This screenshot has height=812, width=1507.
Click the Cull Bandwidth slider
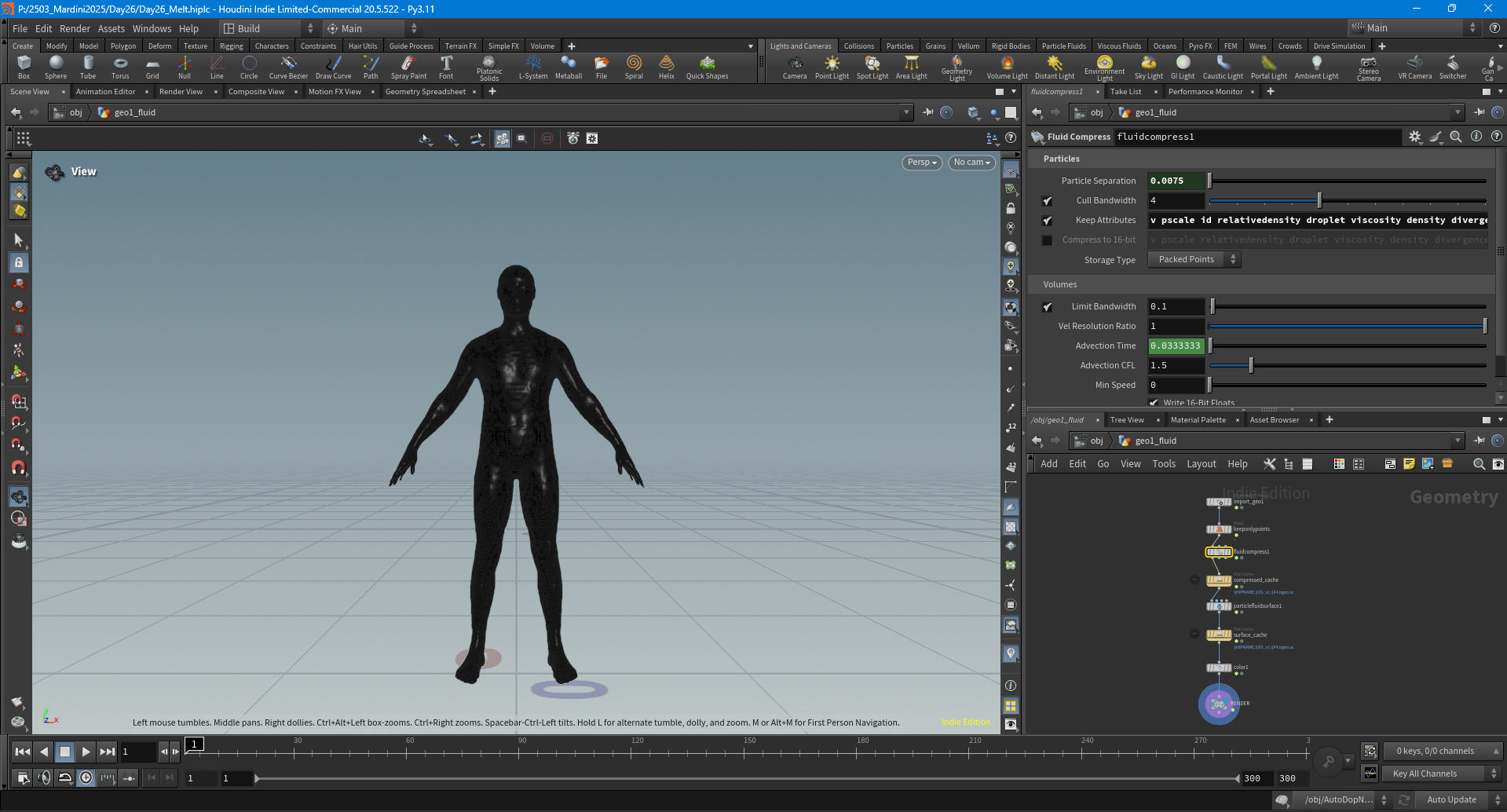(x=1347, y=201)
